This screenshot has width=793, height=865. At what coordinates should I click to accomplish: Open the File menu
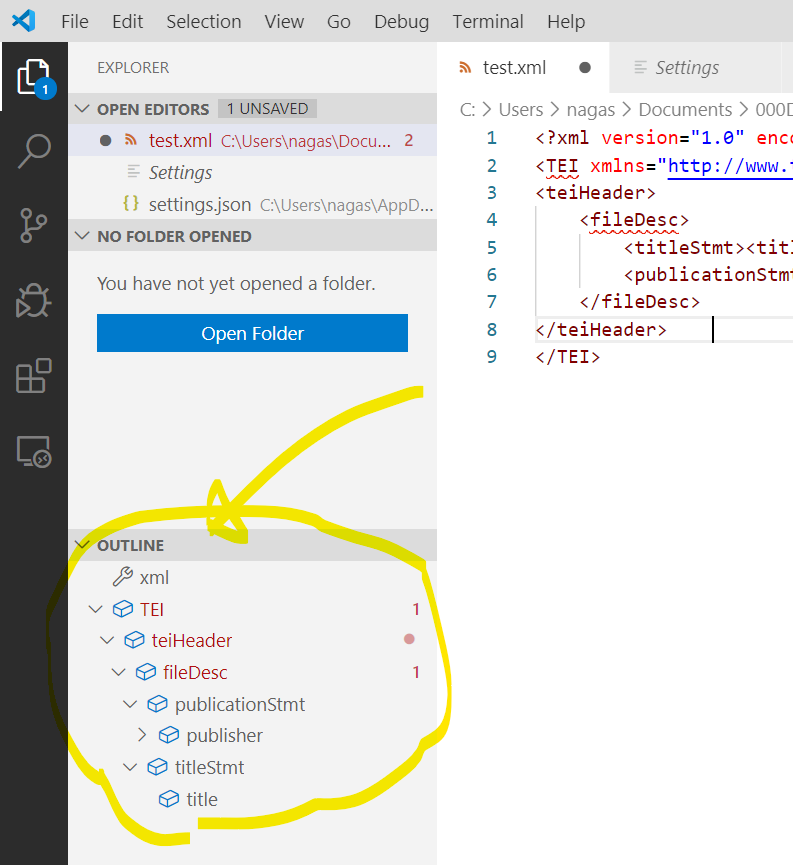point(74,22)
